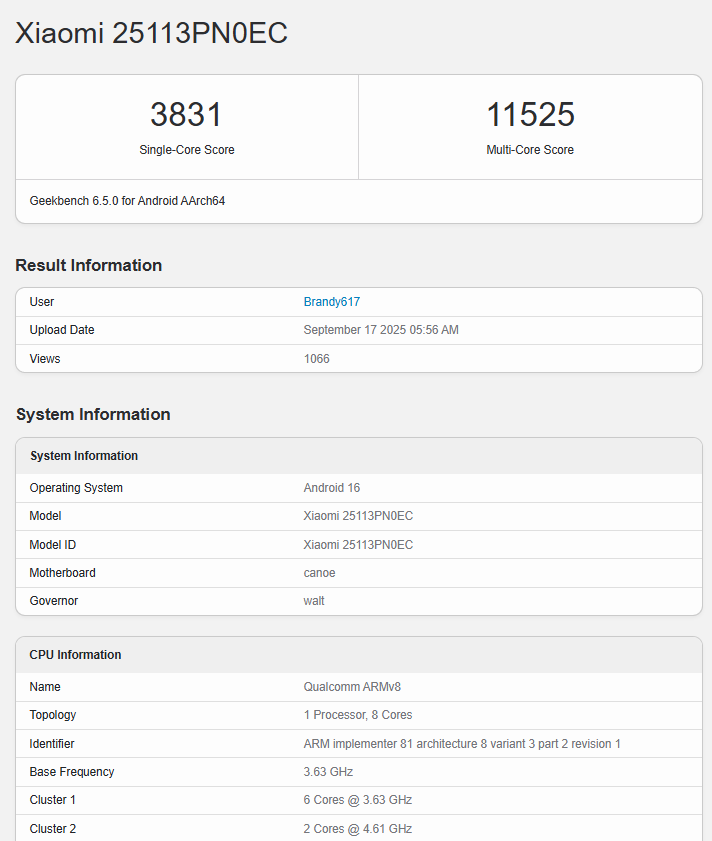Click the Multi-Core Score label
This screenshot has width=712, height=841.
click(530, 150)
